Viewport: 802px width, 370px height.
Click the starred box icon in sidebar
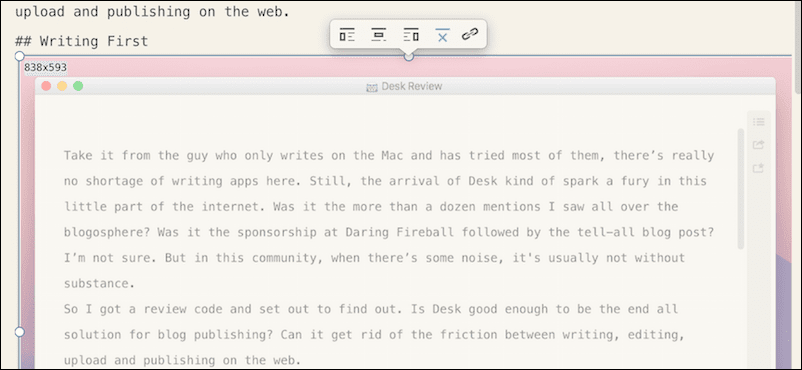tap(759, 168)
